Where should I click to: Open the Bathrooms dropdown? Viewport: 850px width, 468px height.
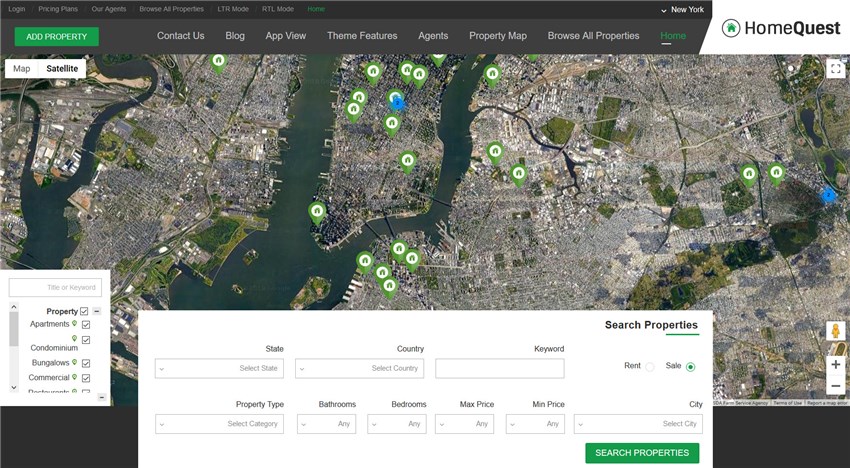(x=326, y=424)
